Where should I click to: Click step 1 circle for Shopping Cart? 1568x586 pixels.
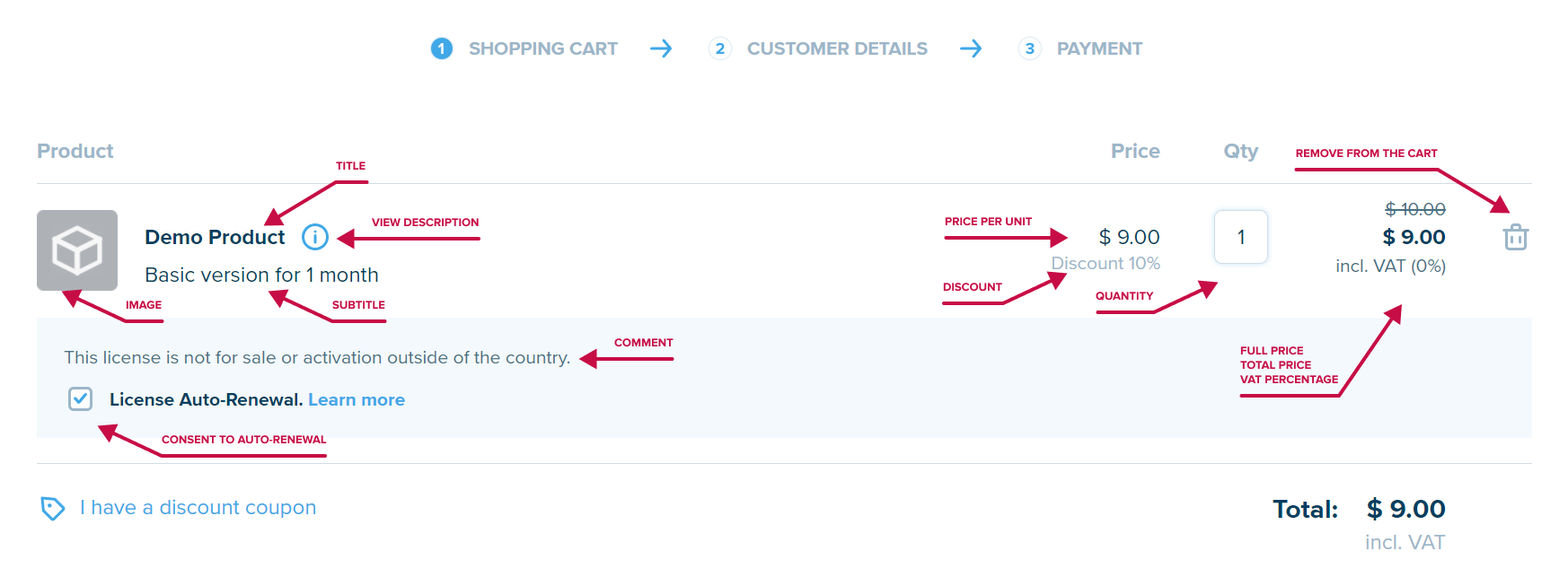(x=442, y=48)
